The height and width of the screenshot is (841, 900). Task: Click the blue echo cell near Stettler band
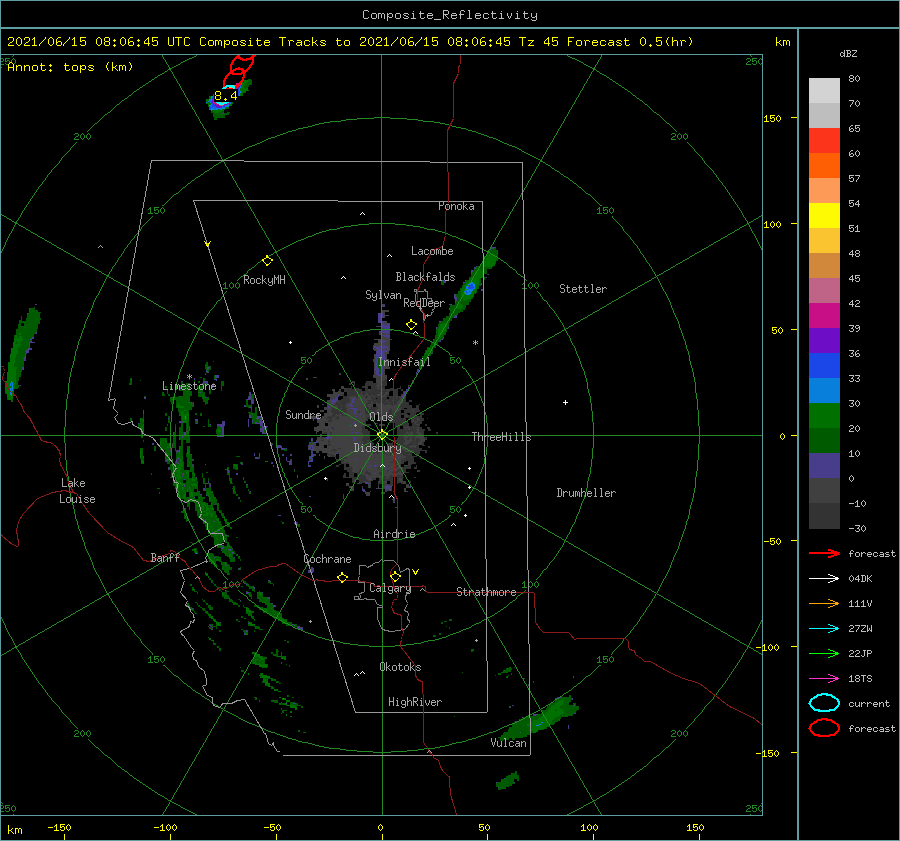tap(470, 288)
